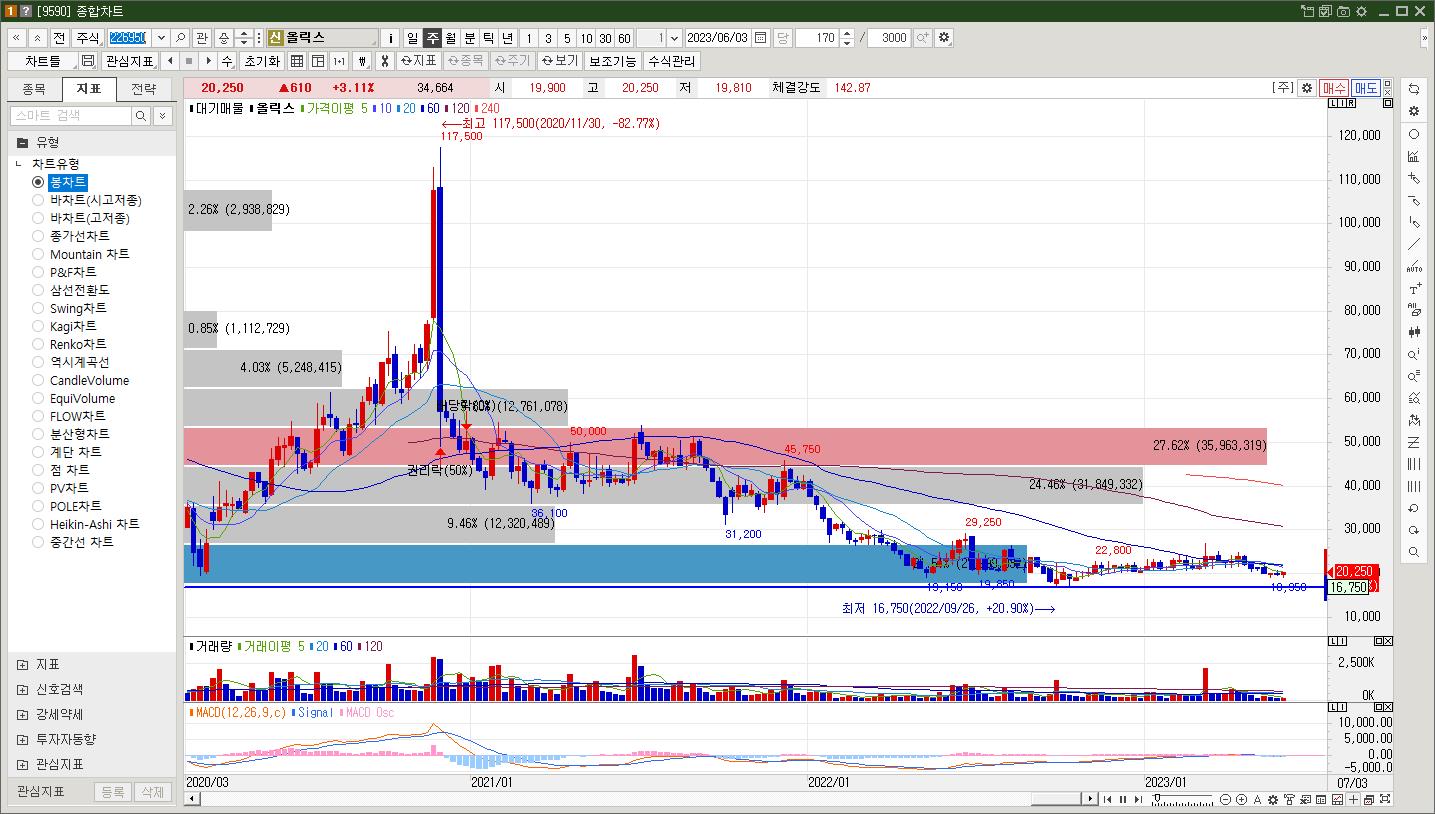Expand the 투자자동향 tree section

[22, 739]
